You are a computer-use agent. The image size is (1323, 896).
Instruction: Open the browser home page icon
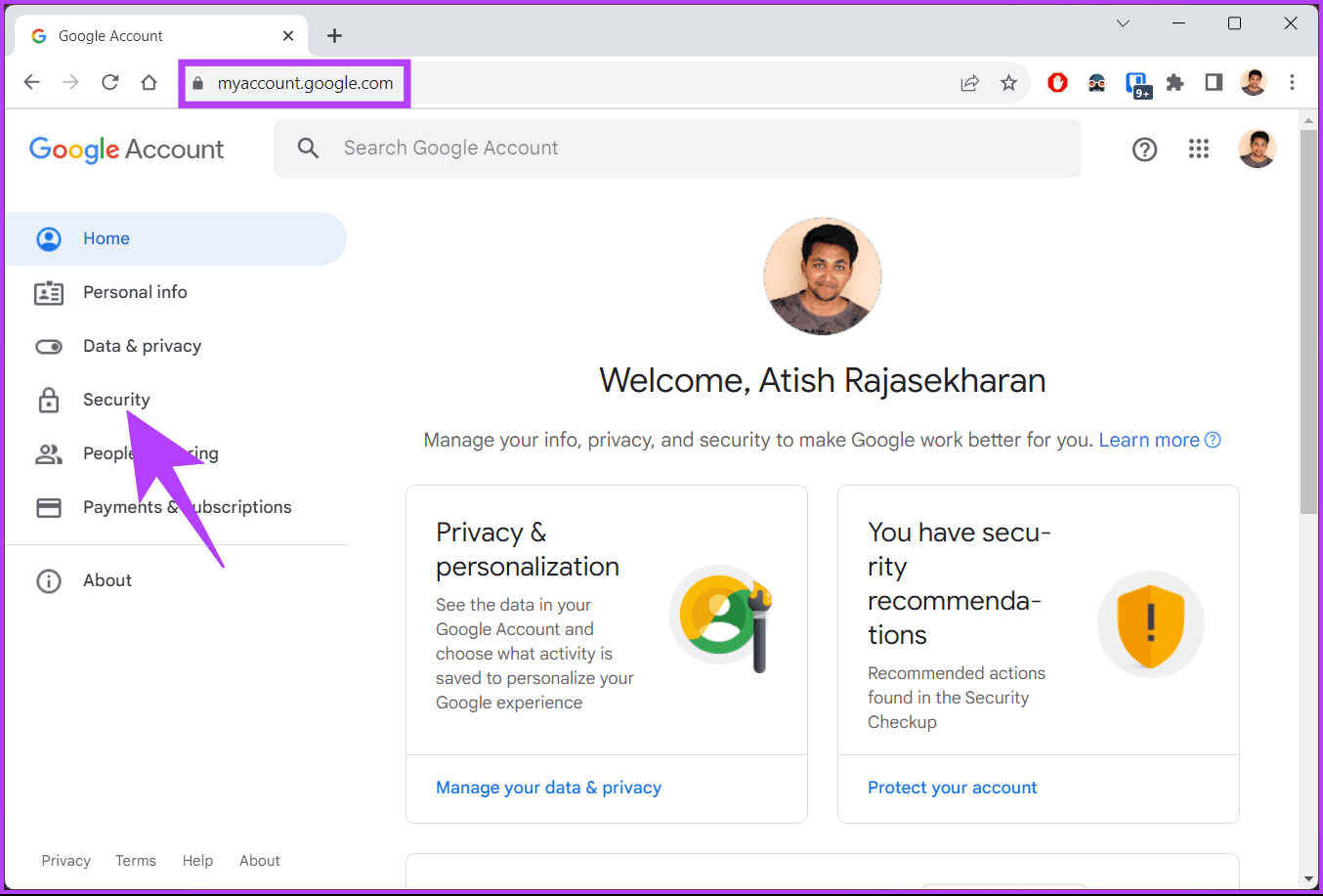coord(149,82)
